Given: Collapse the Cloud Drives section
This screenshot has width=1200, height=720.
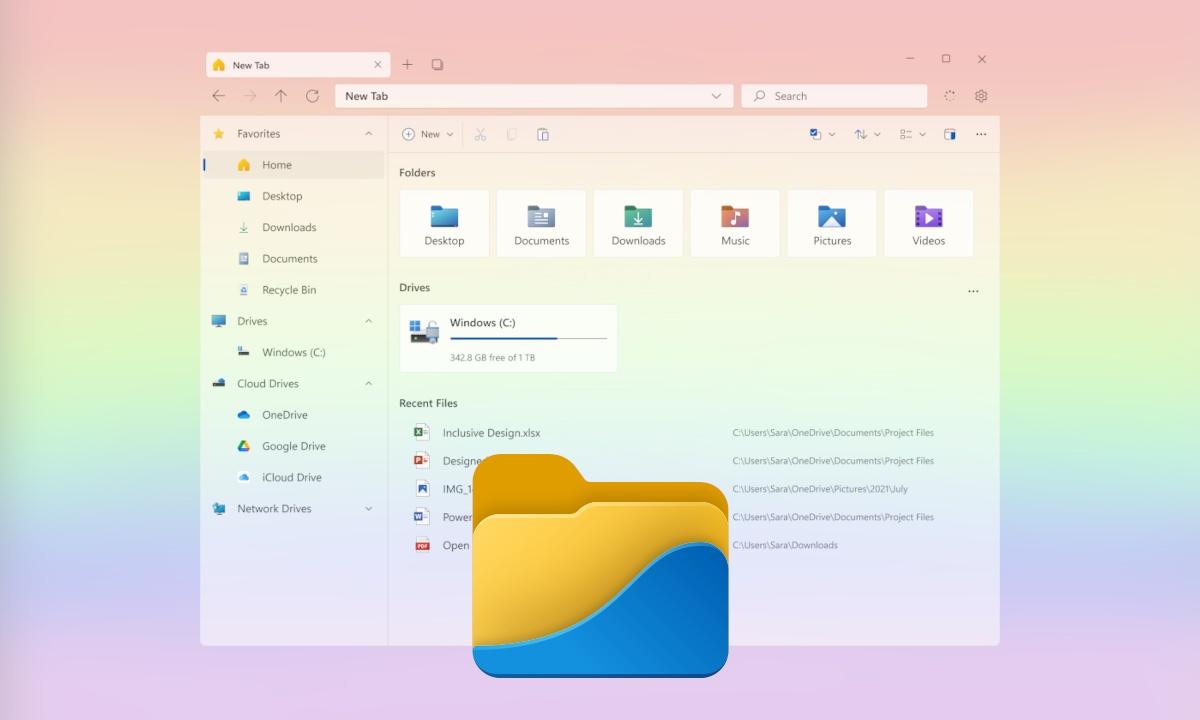Looking at the screenshot, I should point(368,383).
